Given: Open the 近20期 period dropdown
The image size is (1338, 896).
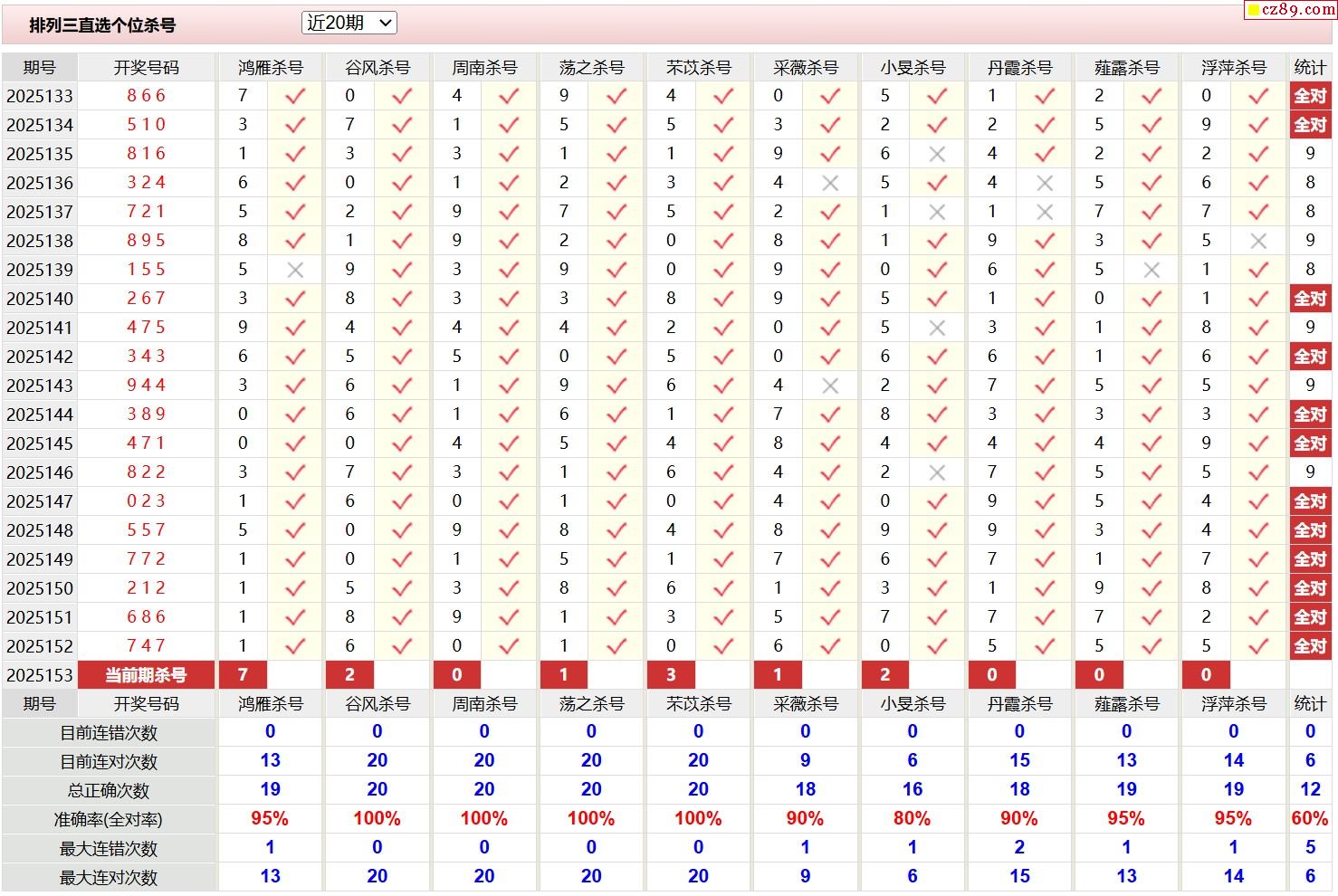Looking at the screenshot, I should (349, 24).
